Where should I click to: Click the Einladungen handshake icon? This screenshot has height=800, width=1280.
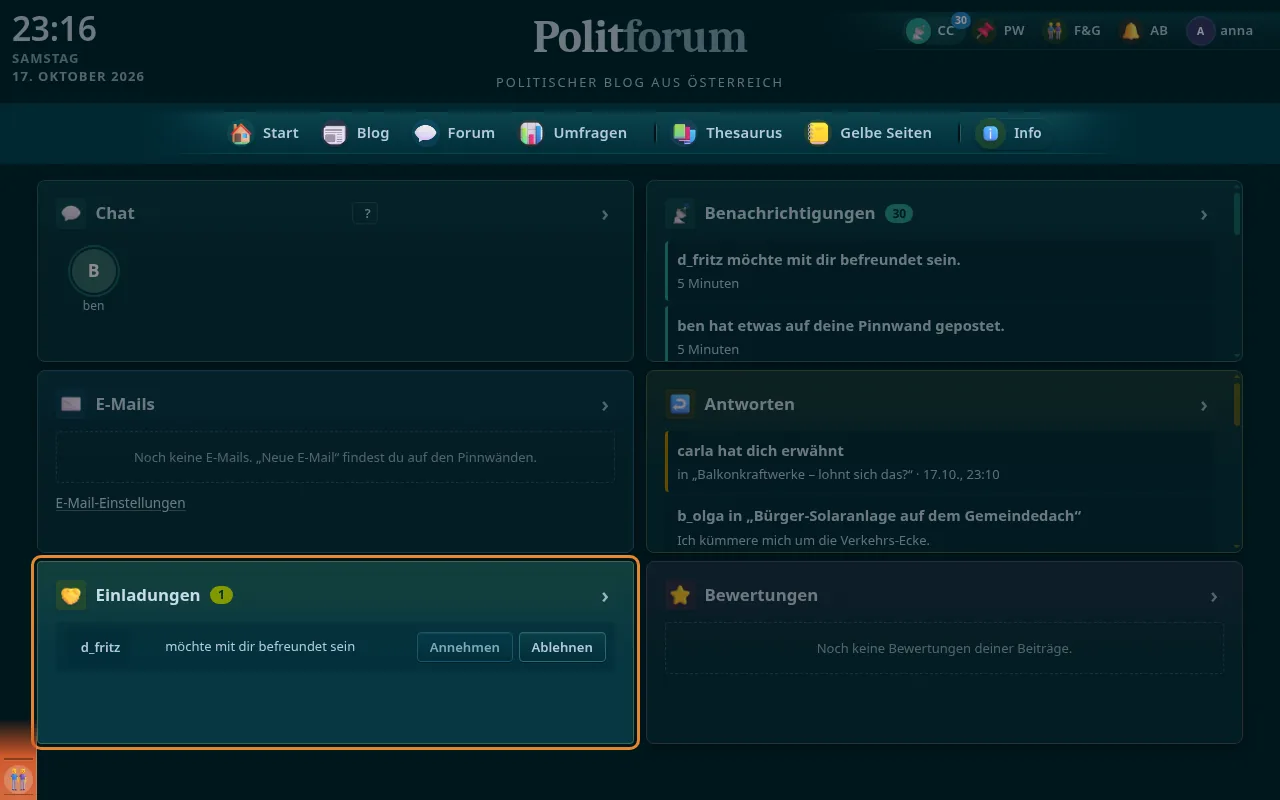coord(71,595)
